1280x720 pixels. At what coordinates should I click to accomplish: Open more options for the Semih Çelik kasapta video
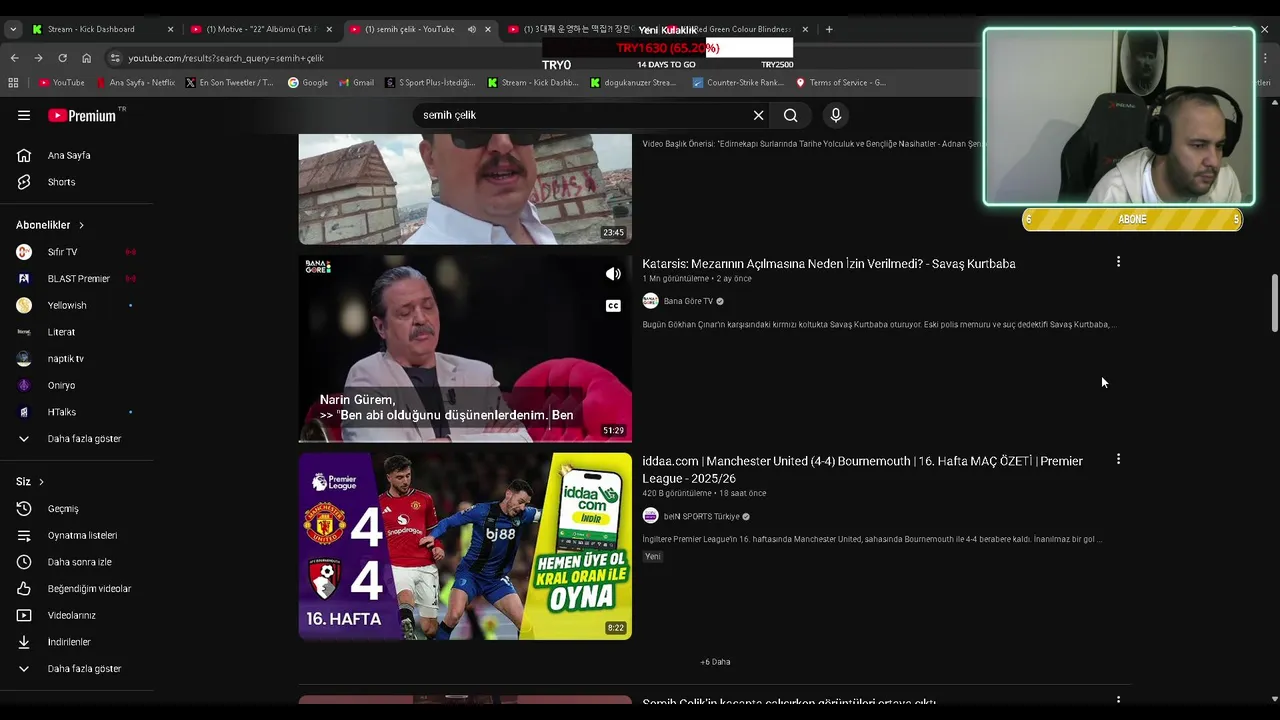pos(1118,701)
